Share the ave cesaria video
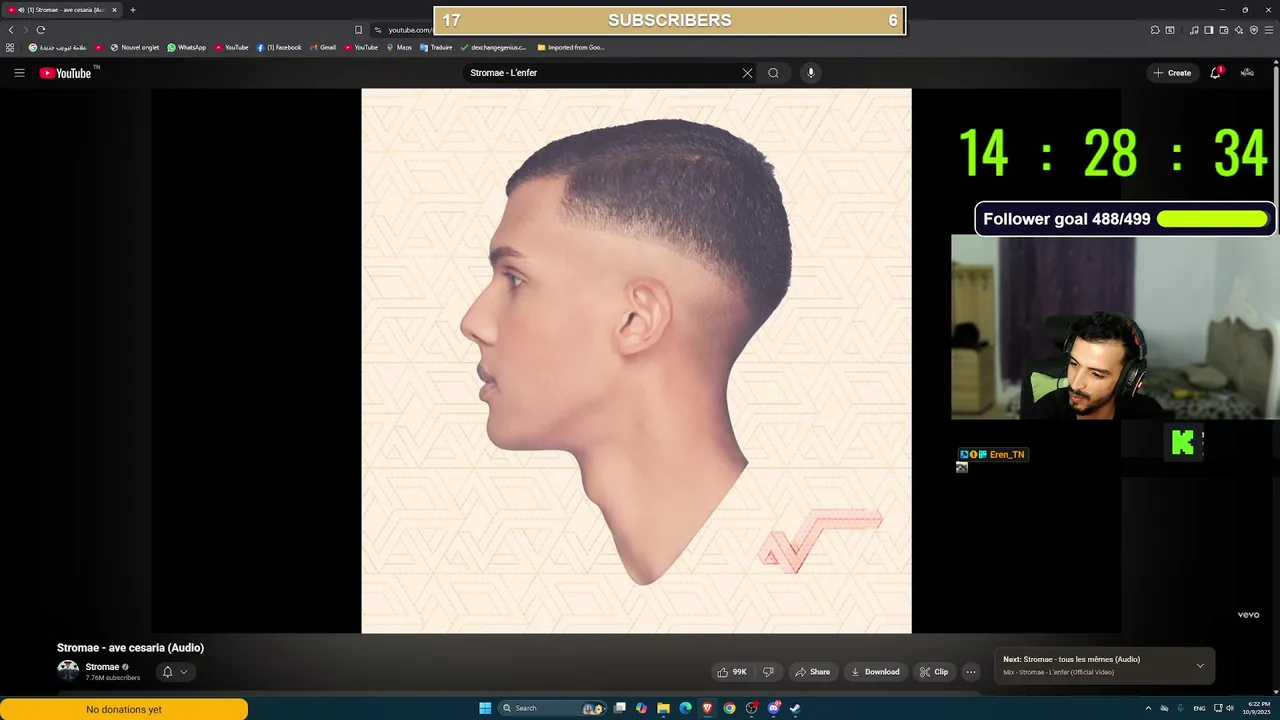This screenshot has height=720, width=1280. 812,672
